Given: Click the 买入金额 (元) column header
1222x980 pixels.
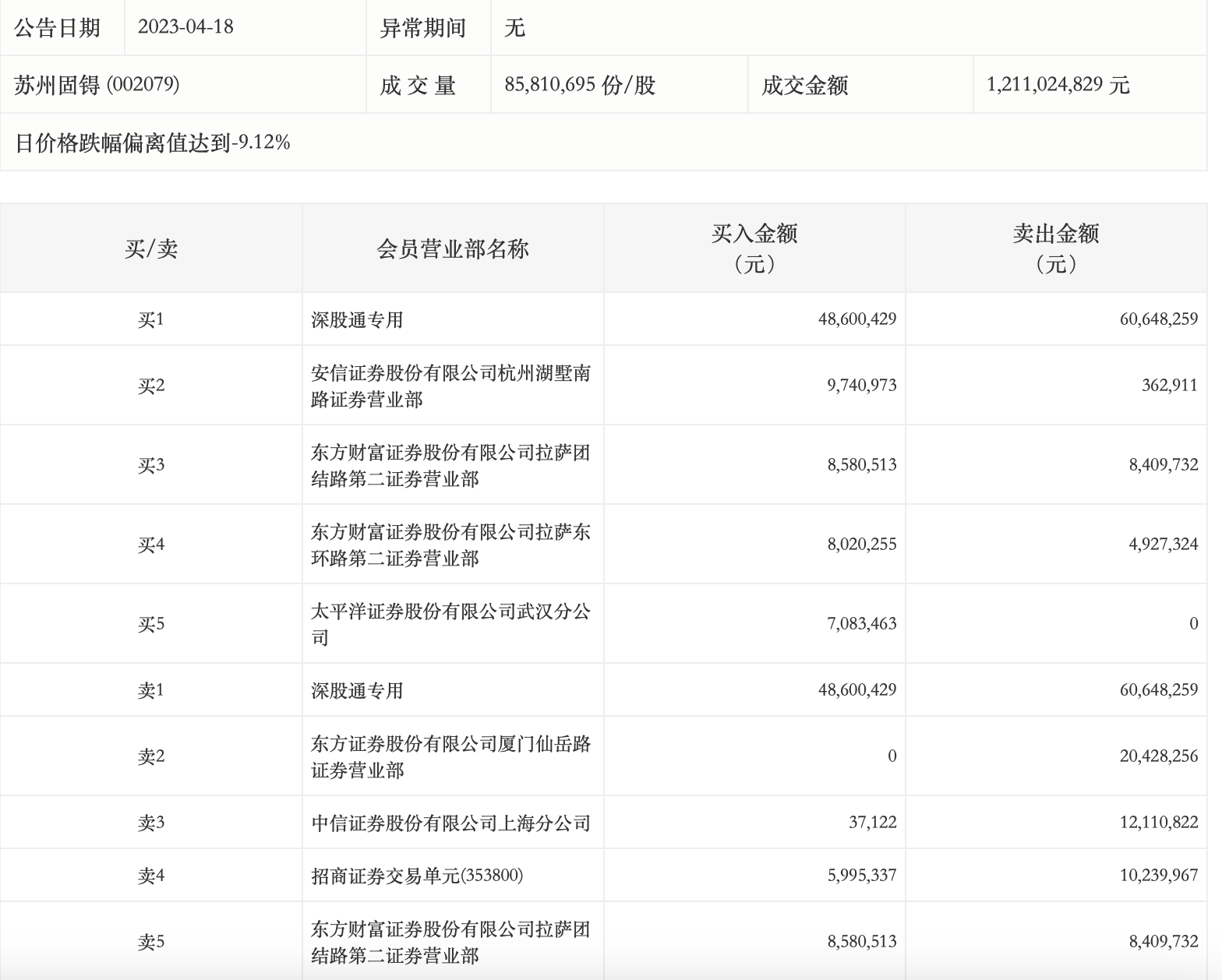Looking at the screenshot, I should (754, 249).
